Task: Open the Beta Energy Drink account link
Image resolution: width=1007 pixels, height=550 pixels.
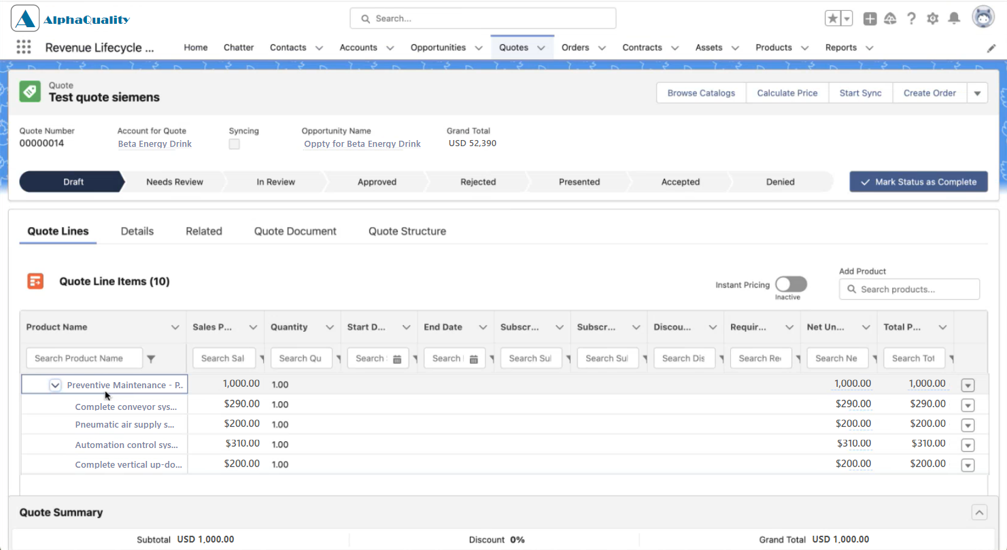Action: 155,144
